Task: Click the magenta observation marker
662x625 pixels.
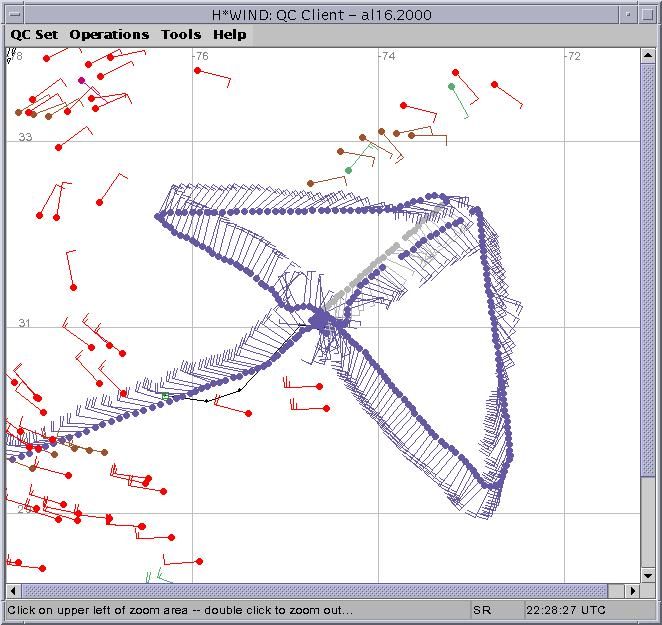Action: [x=82, y=80]
